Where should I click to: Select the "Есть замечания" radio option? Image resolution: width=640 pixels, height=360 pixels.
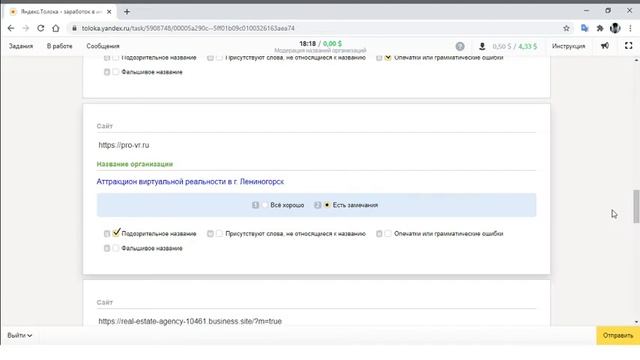[x=327, y=205]
